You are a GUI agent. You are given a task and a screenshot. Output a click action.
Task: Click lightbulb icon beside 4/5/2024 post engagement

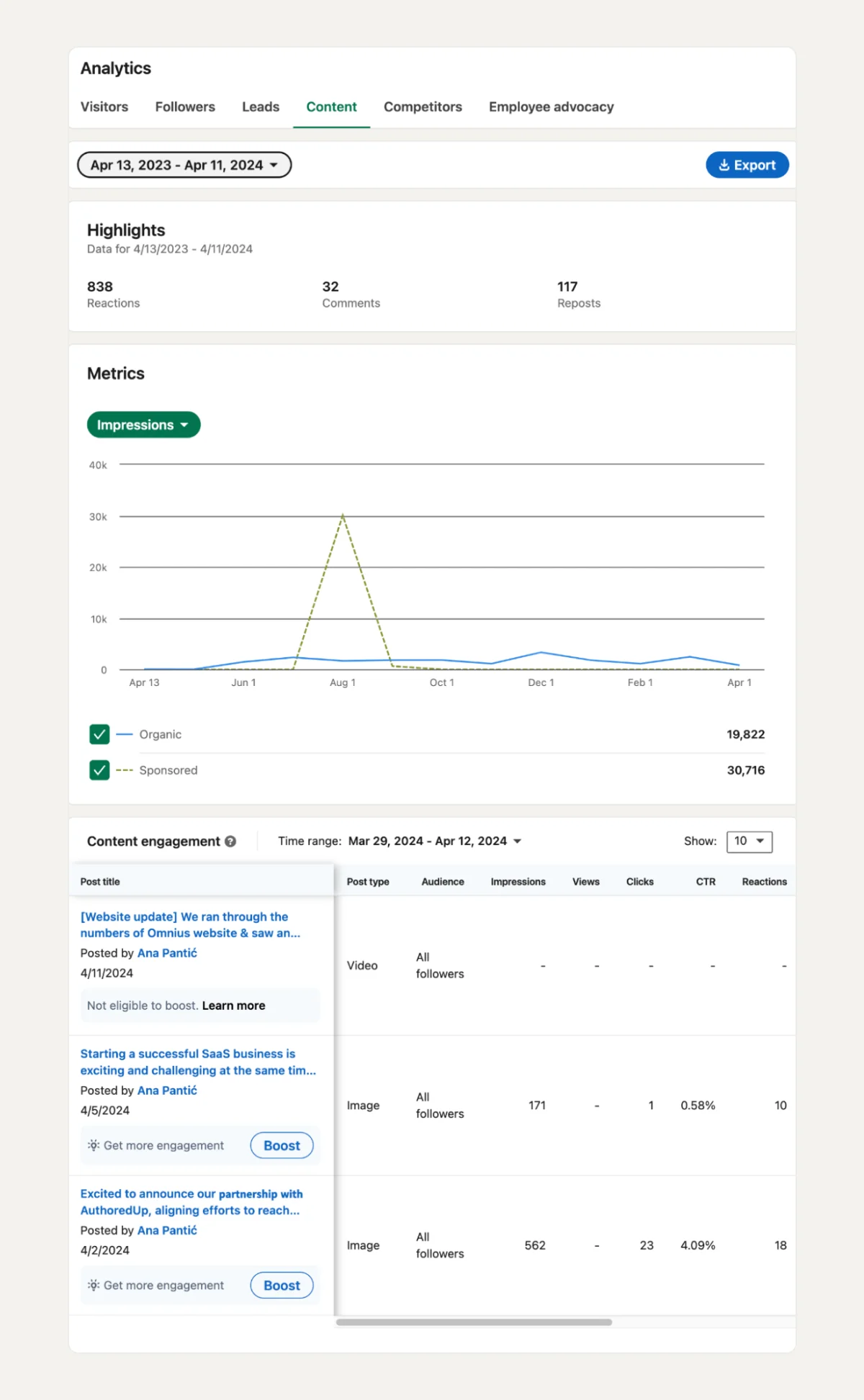(94, 1145)
